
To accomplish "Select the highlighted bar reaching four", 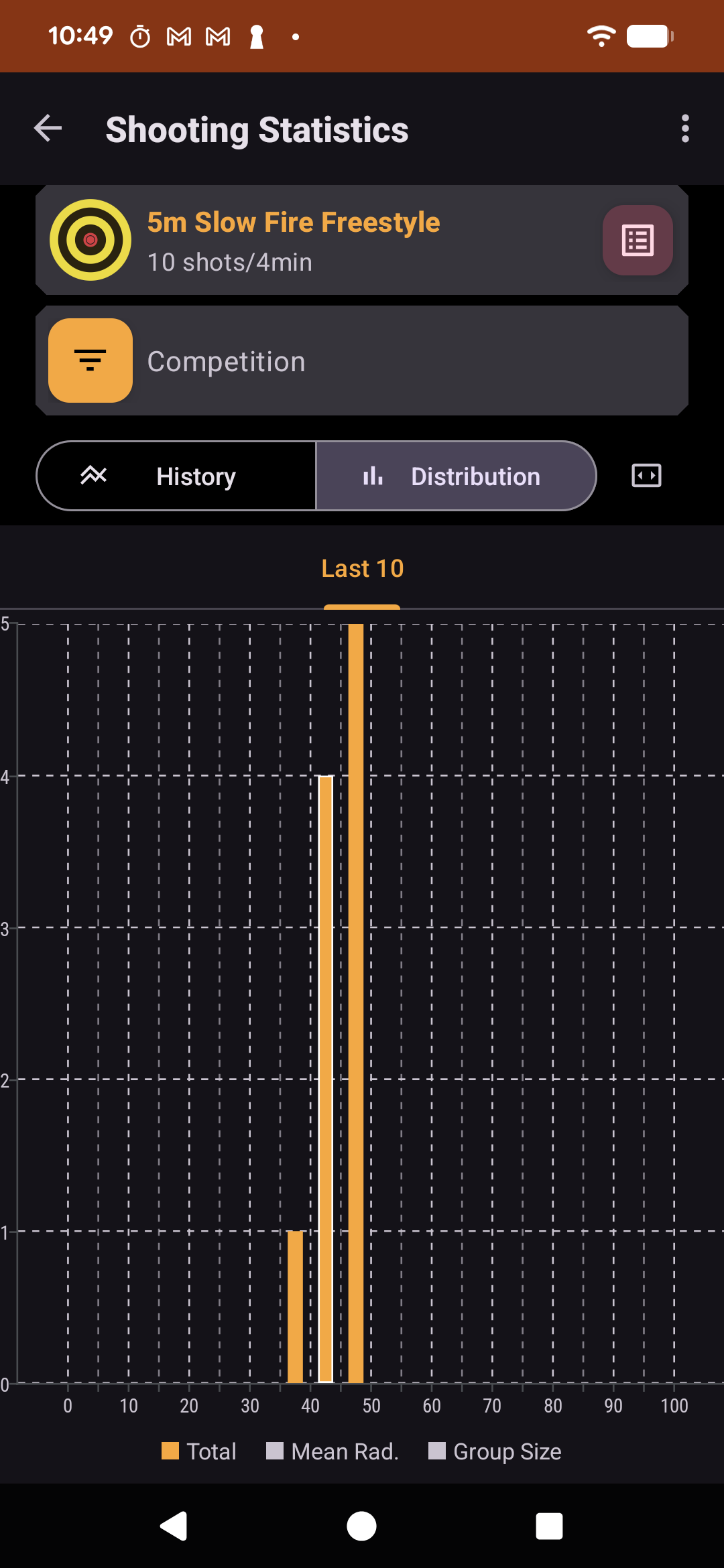I will click(x=326, y=1079).
